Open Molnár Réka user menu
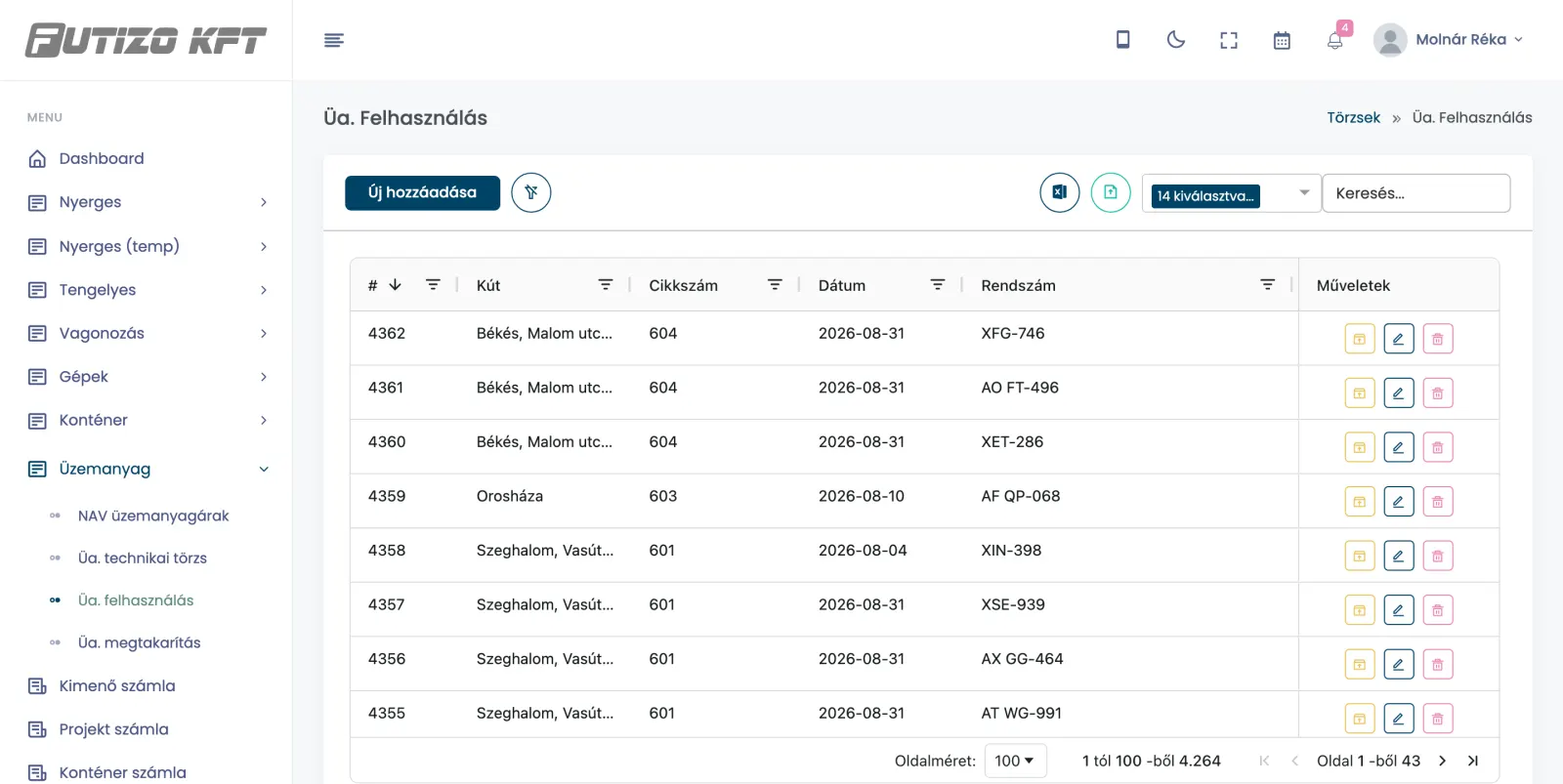 (x=1449, y=39)
